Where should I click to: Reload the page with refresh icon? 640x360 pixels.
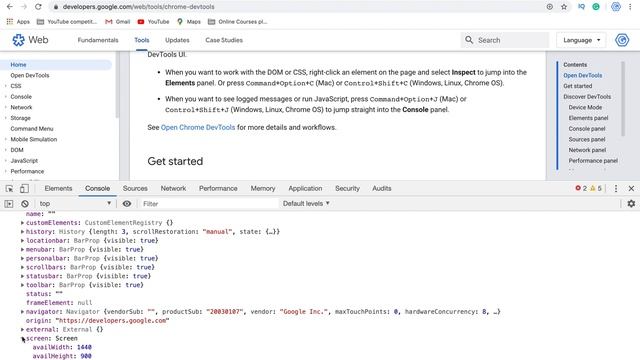pos(38,7)
